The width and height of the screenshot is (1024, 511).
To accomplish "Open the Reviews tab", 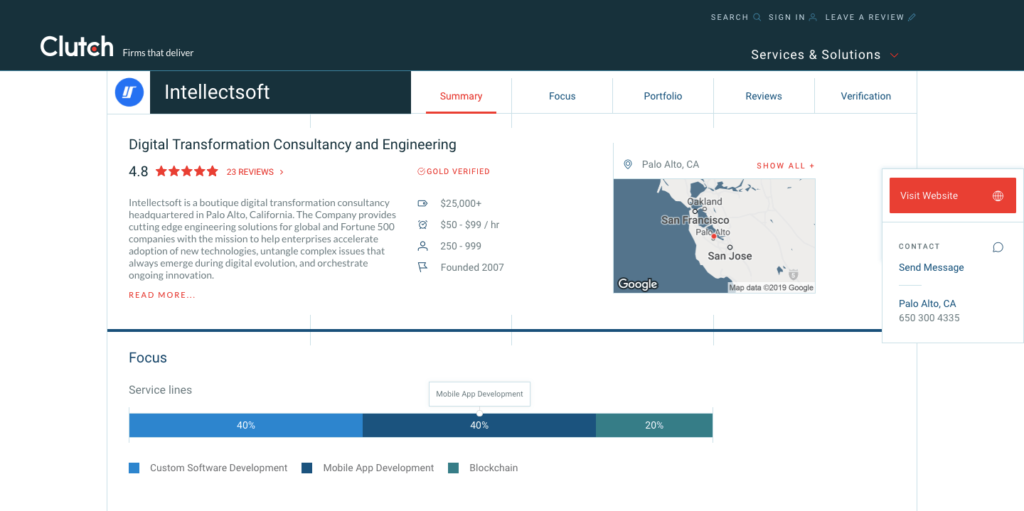I will pos(763,96).
